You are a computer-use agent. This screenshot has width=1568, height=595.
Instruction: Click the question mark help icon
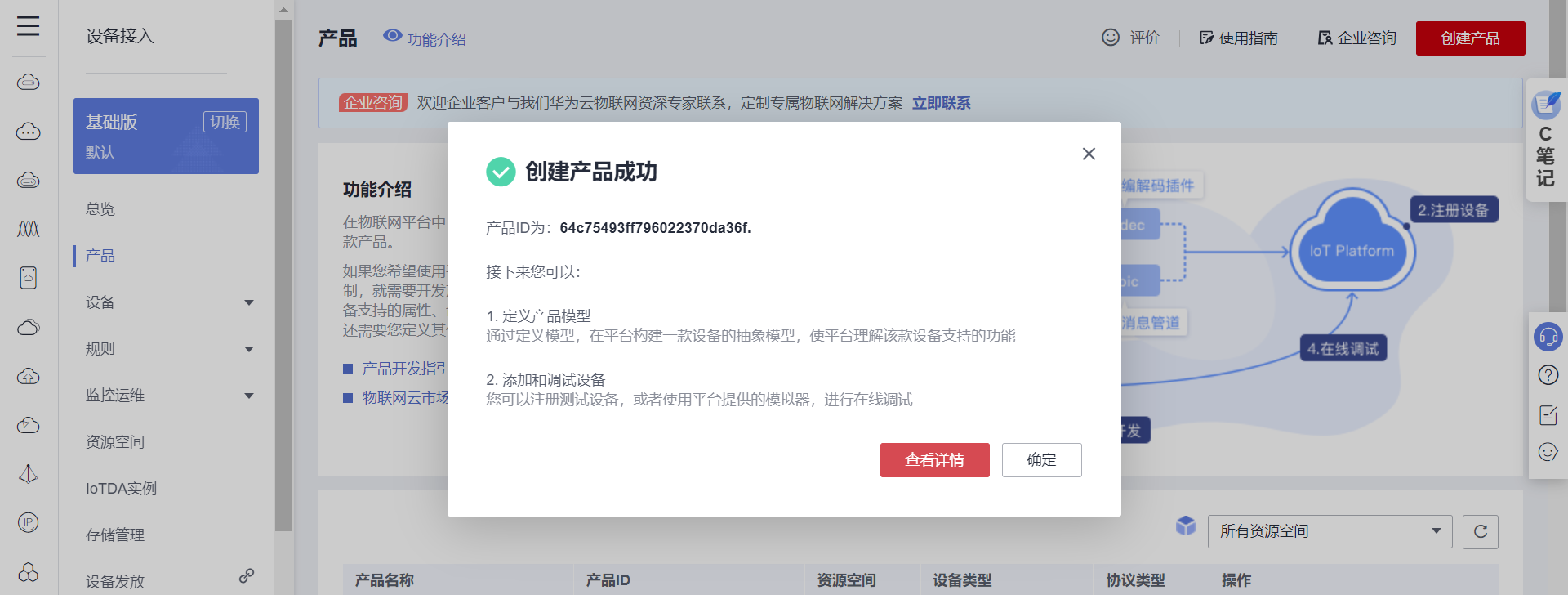click(1548, 375)
